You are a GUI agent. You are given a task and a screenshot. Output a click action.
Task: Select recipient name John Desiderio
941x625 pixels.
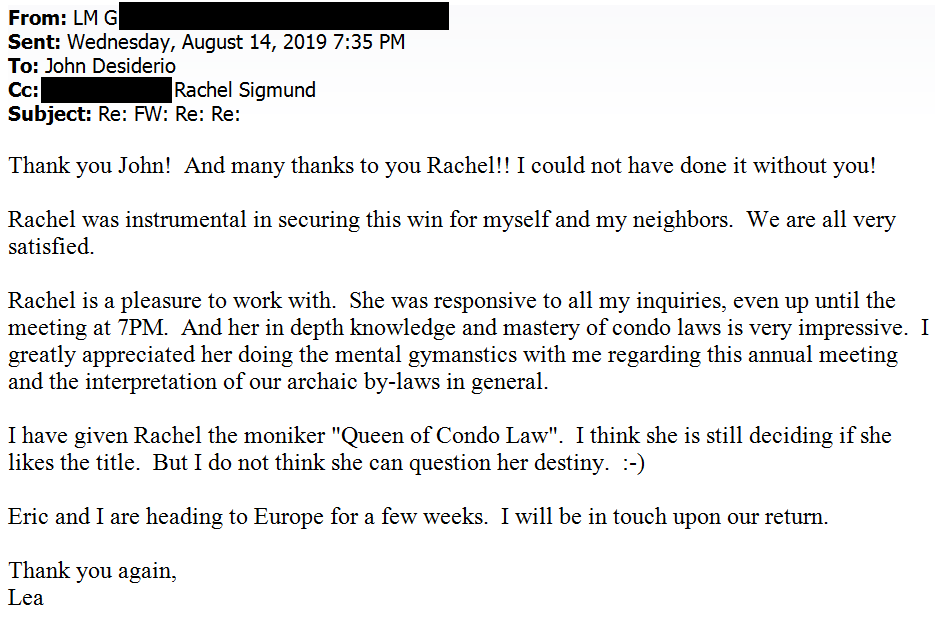tap(109, 66)
